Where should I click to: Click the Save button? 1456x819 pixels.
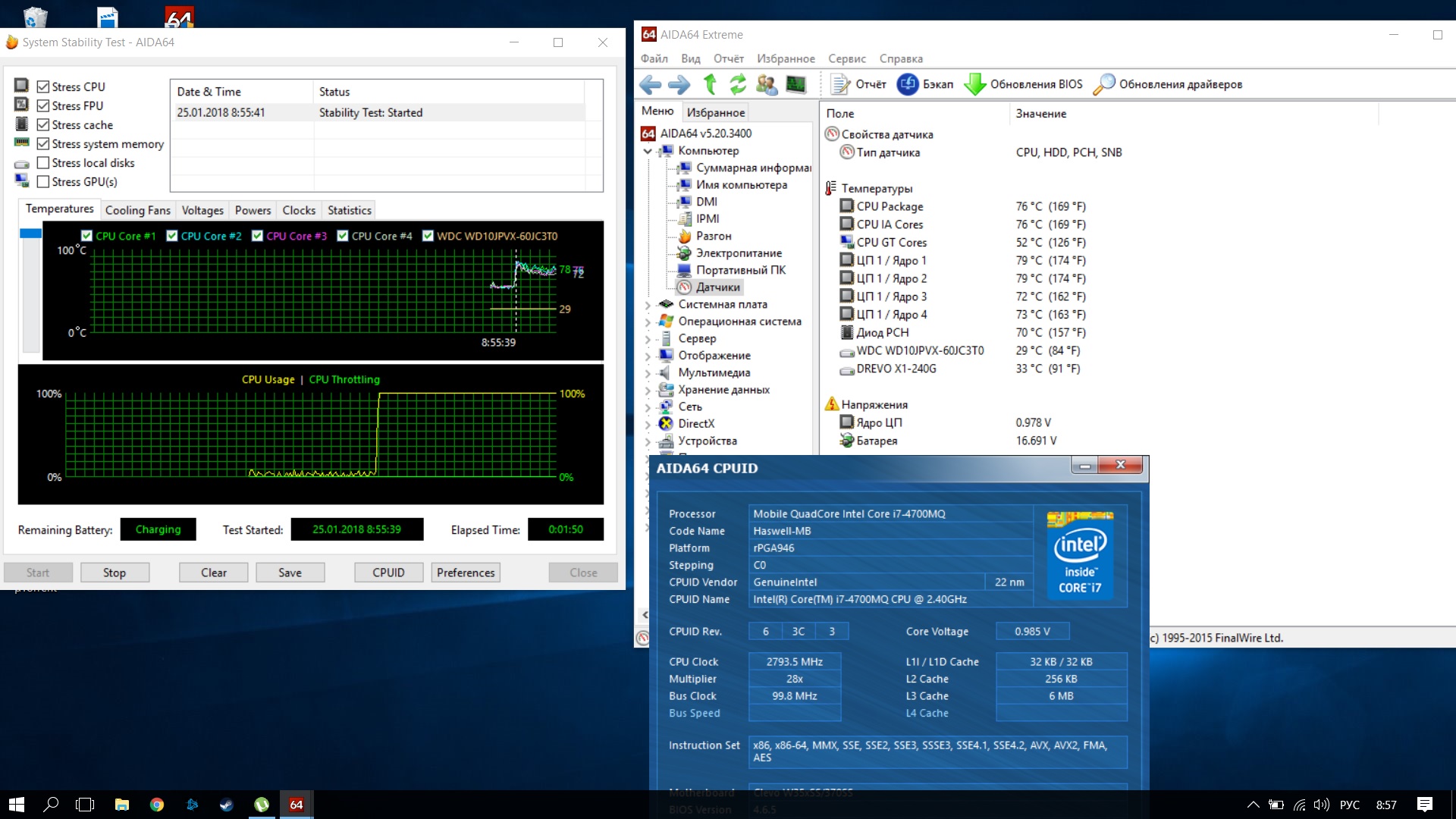[x=290, y=573]
